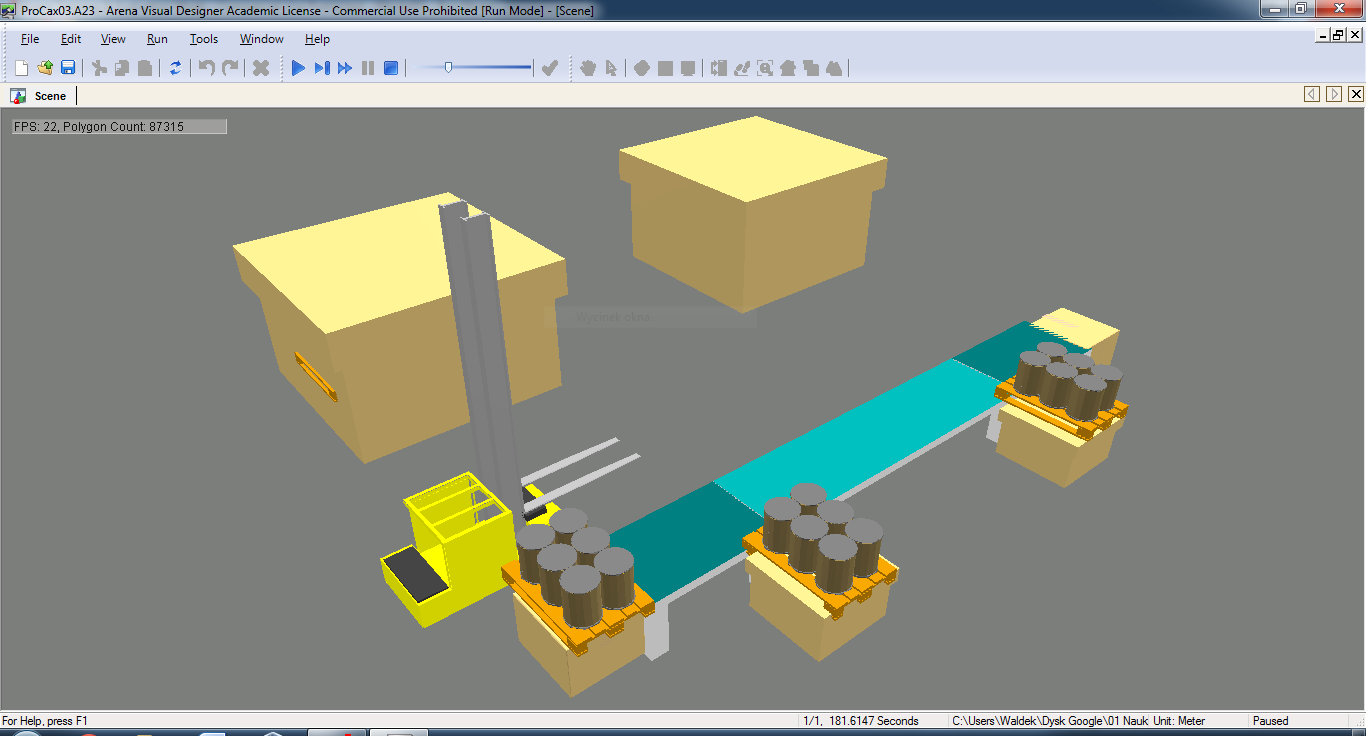Click the stacked boxes toolbar icon
This screenshot has width=1366, height=736.
click(811, 68)
